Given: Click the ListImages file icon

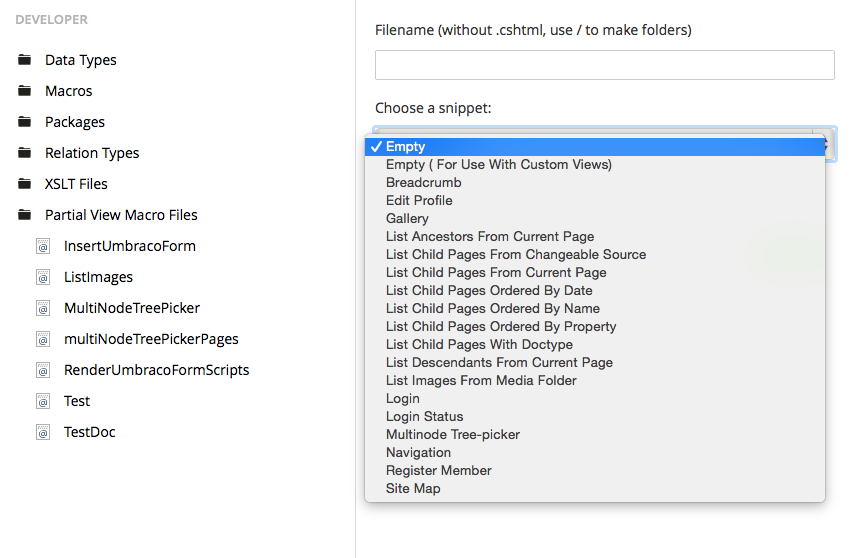Looking at the screenshot, I should (x=43, y=277).
